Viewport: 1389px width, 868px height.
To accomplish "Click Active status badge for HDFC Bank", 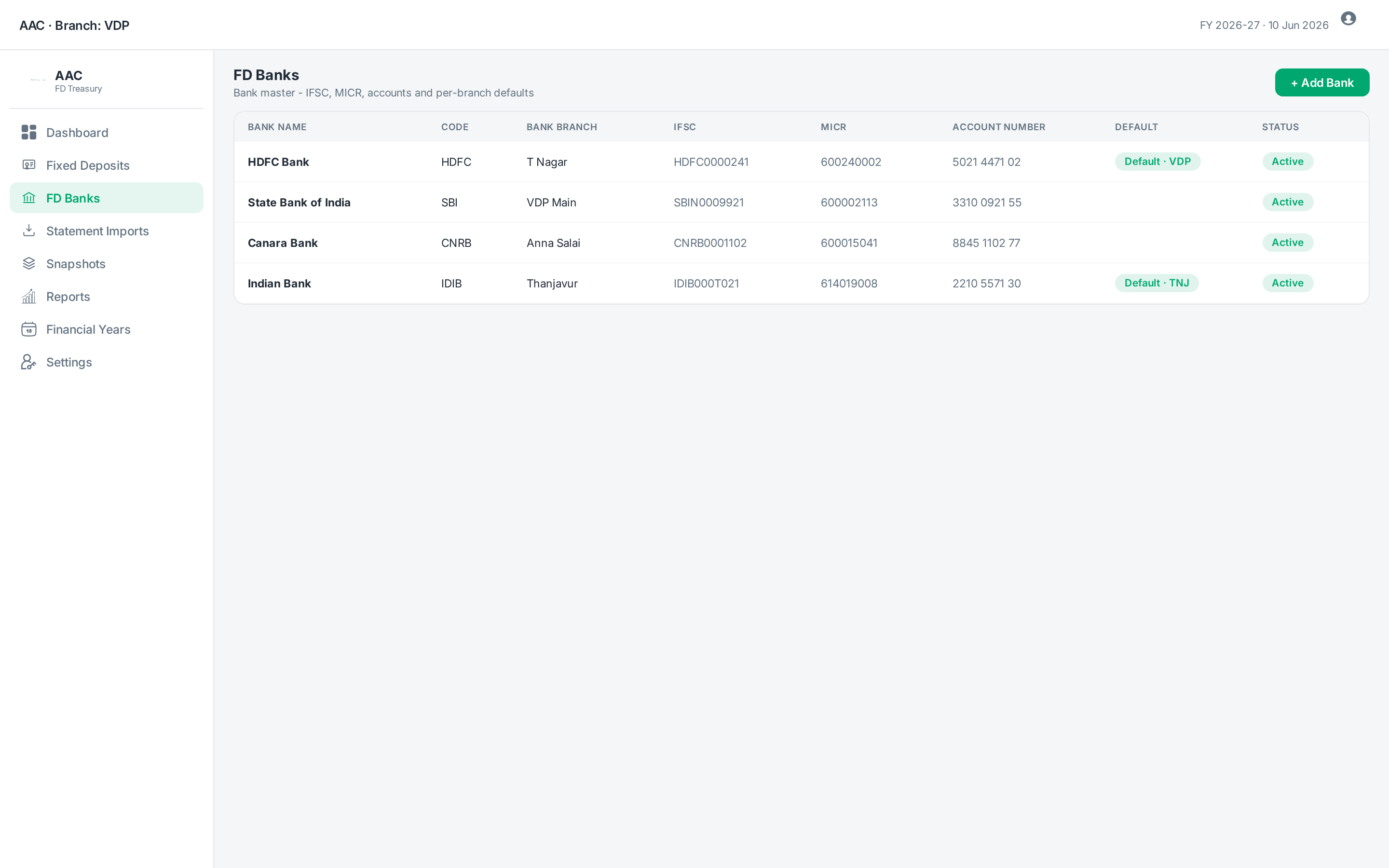I will [1287, 162].
